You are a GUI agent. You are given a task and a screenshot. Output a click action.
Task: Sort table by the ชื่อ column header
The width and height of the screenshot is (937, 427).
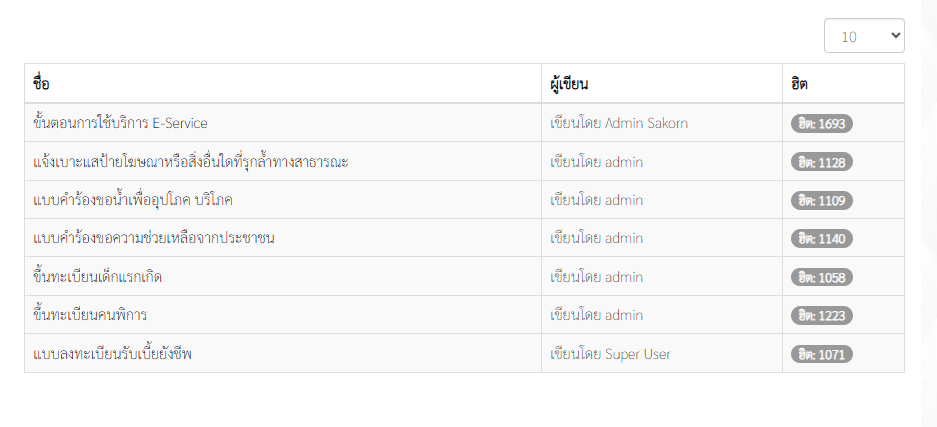pyautogui.click(x=41, y=84)
